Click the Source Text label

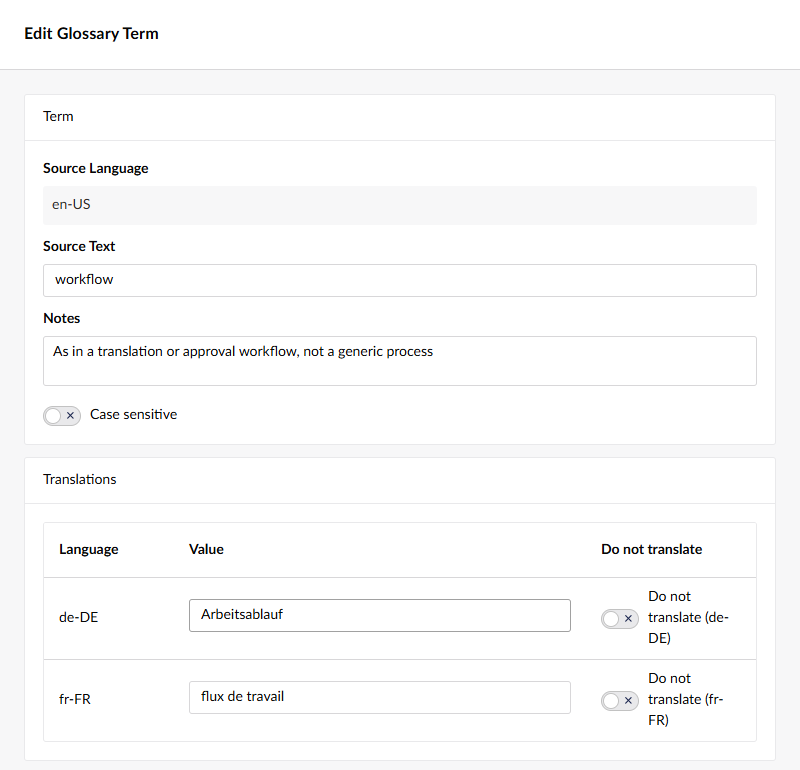pyautogui.click(x=79, y=246)
